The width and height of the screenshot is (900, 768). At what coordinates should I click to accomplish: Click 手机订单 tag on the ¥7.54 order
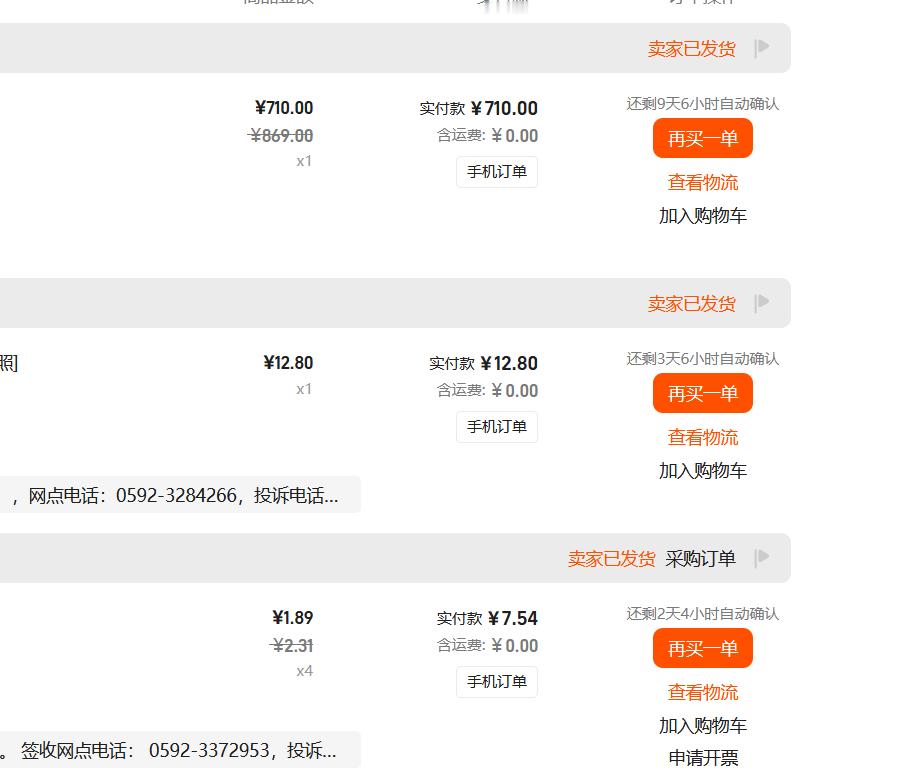point(497,681)
